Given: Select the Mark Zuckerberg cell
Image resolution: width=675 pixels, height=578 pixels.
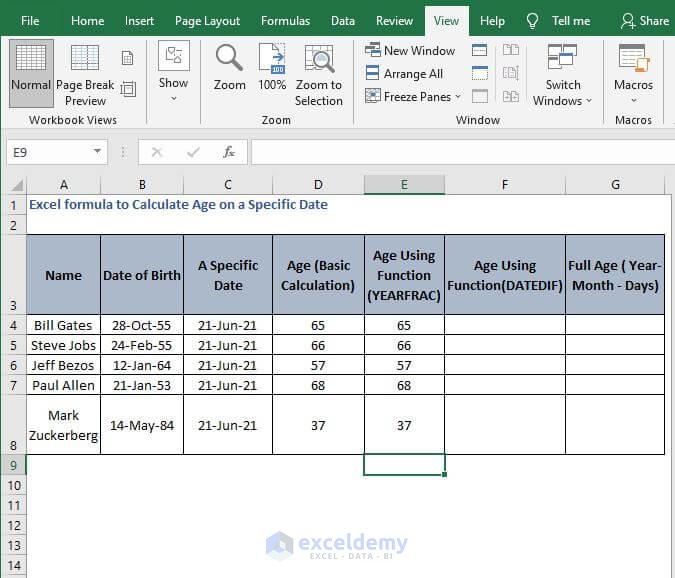Looking at the screenshot, I should tap(64, 425).
